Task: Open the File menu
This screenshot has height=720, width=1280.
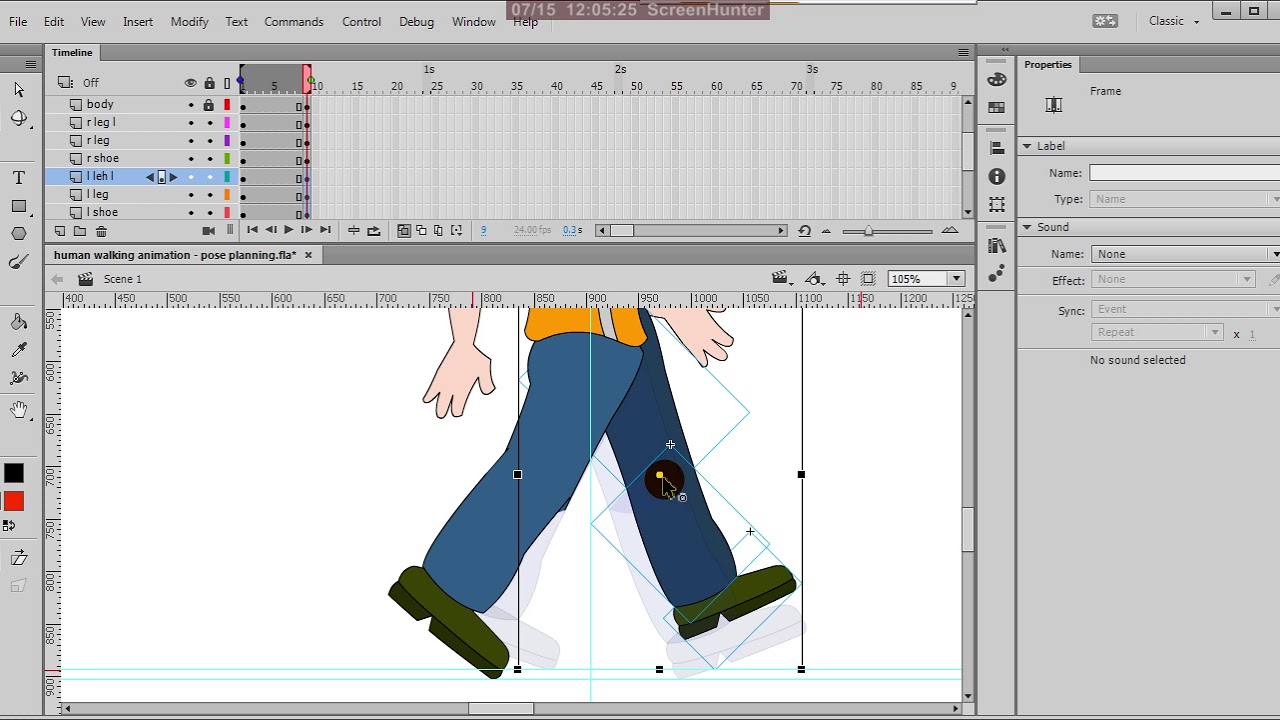Action: coord(18,21)
